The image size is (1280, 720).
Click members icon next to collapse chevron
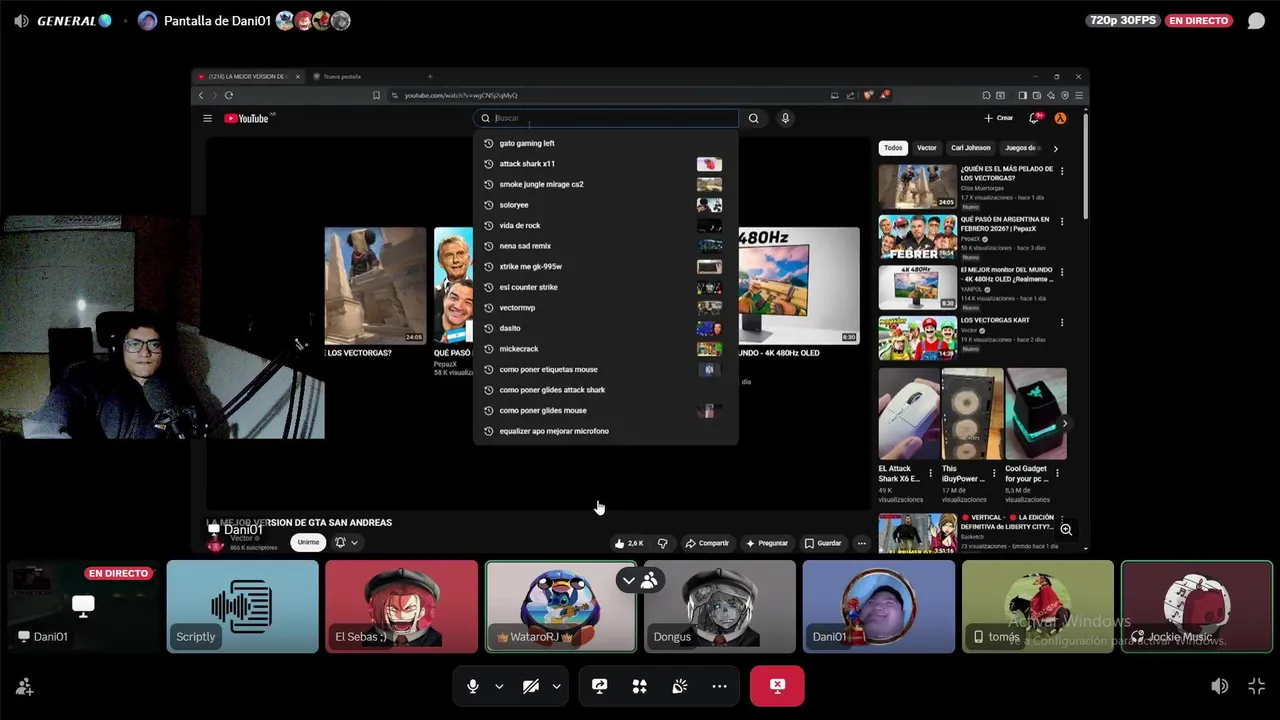pos(649,580)
